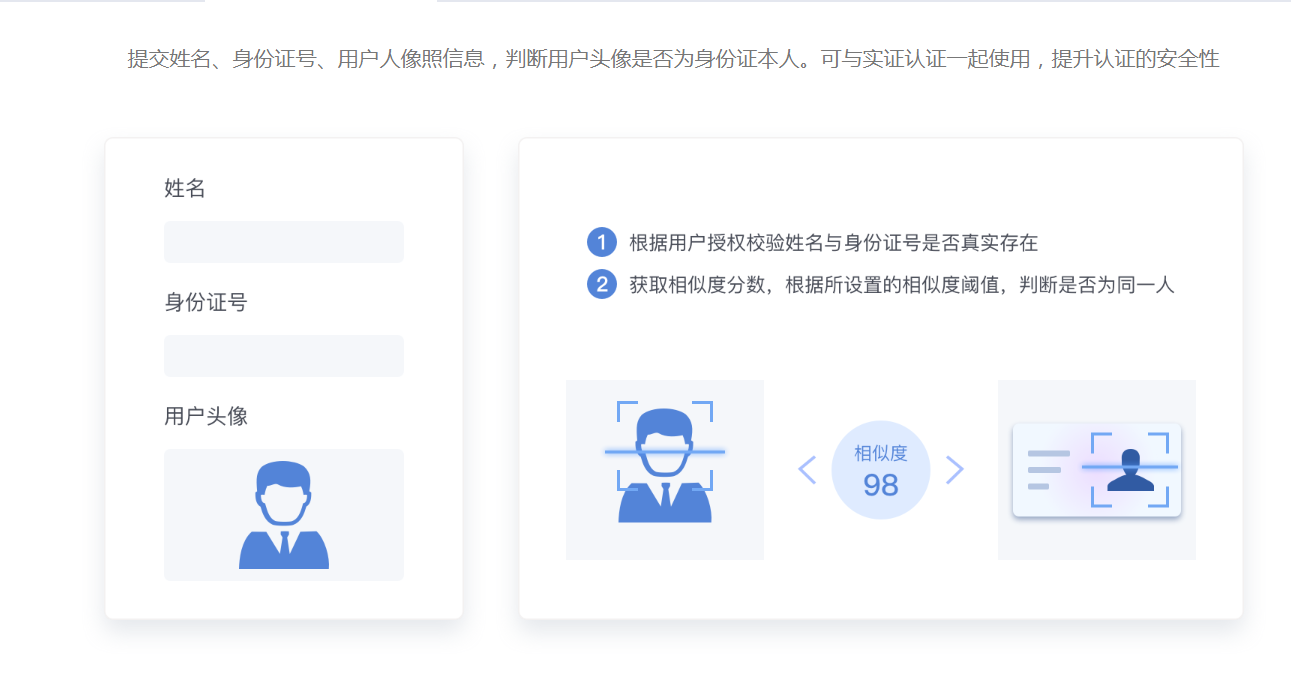Click the blue businessman avatar under 用户头像
The height and width of the screenshot is (694, 1291).
tap(283, 515)
